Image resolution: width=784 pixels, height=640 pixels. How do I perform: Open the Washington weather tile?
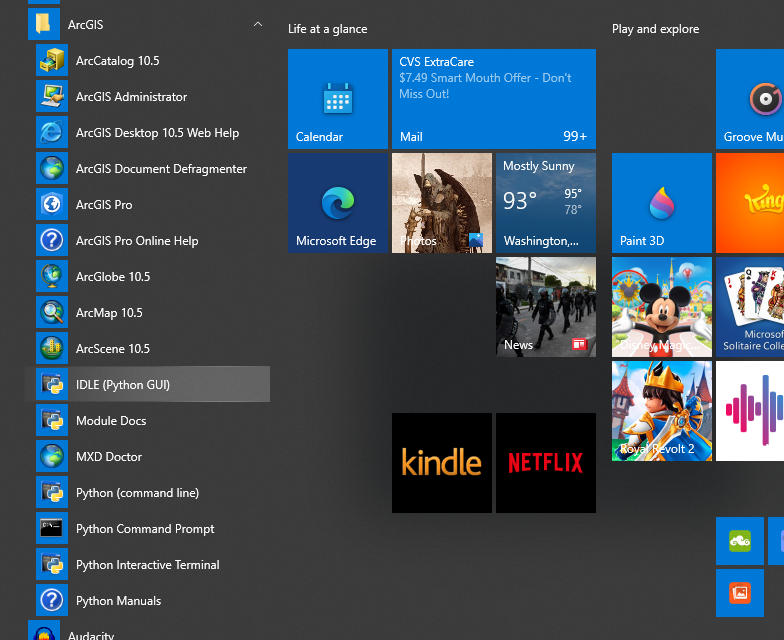click(x=546, y=203)
